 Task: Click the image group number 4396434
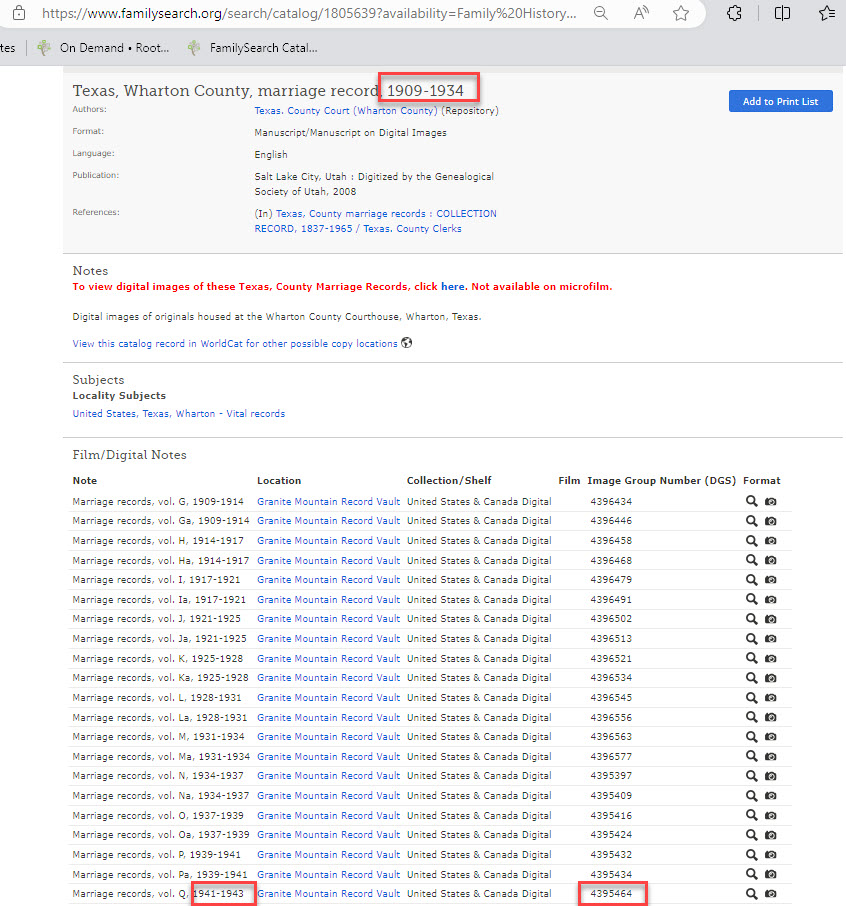[x=611, y=502]
